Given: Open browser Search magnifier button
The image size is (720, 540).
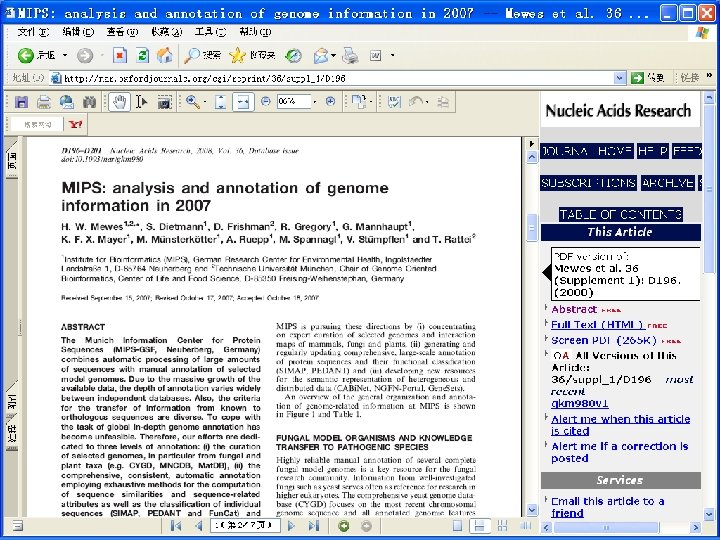Looking at the screenshot, I should (x=202, y=56).
